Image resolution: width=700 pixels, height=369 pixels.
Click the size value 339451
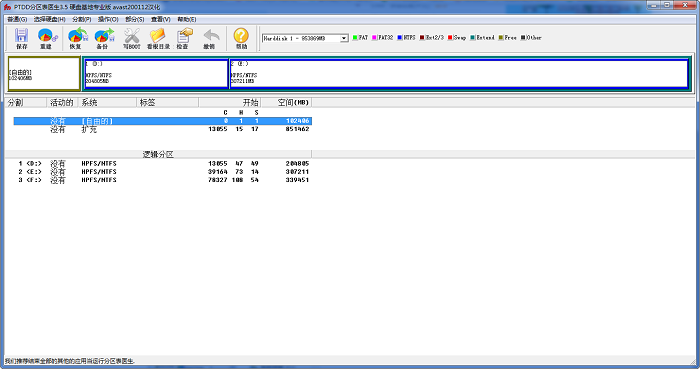(x=297, y=180)
